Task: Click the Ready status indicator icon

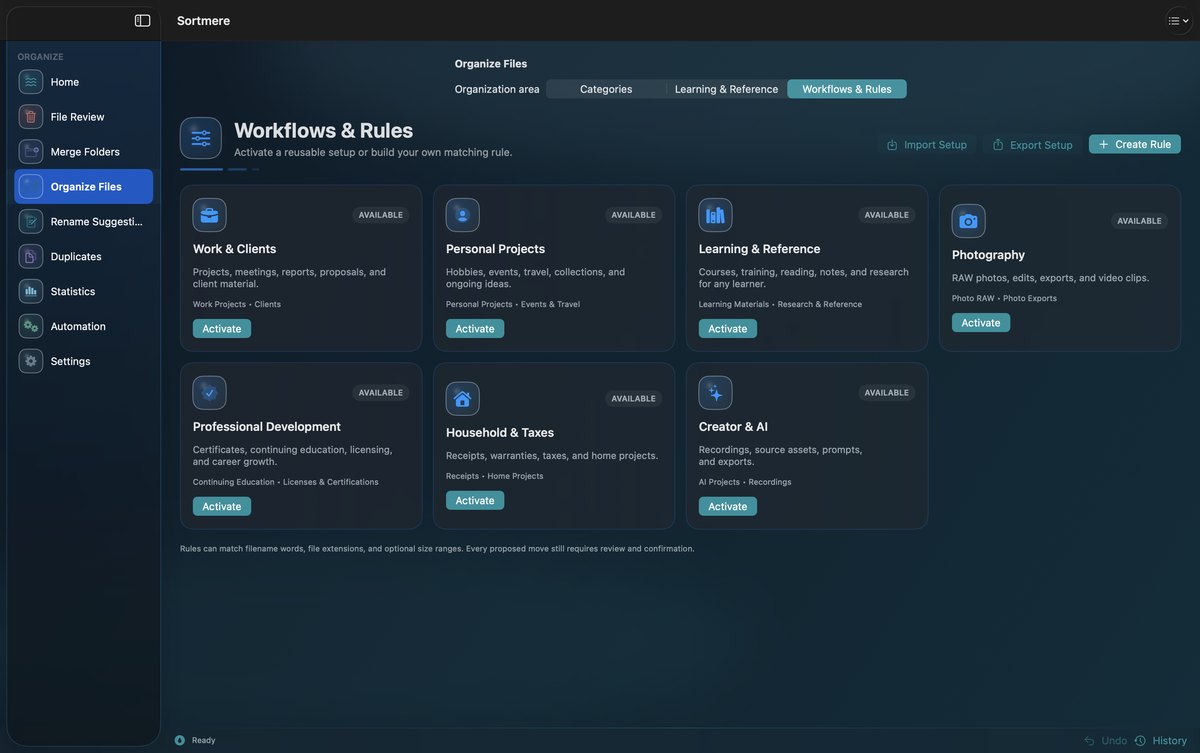Action: click(x=180, y=741)
